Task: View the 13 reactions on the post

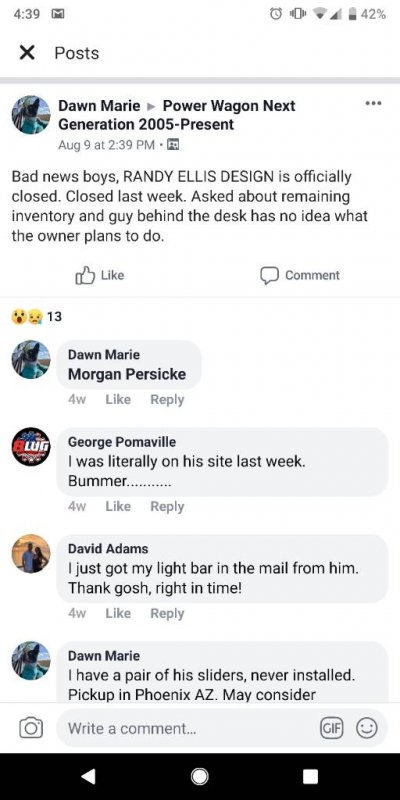Action: [36, 317]
